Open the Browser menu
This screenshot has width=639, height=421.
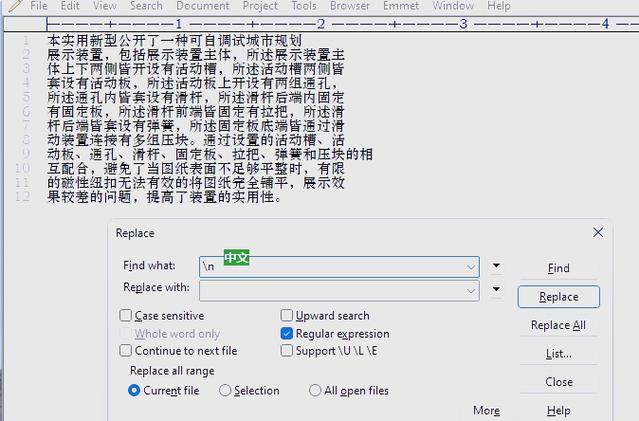pos(350,6)
